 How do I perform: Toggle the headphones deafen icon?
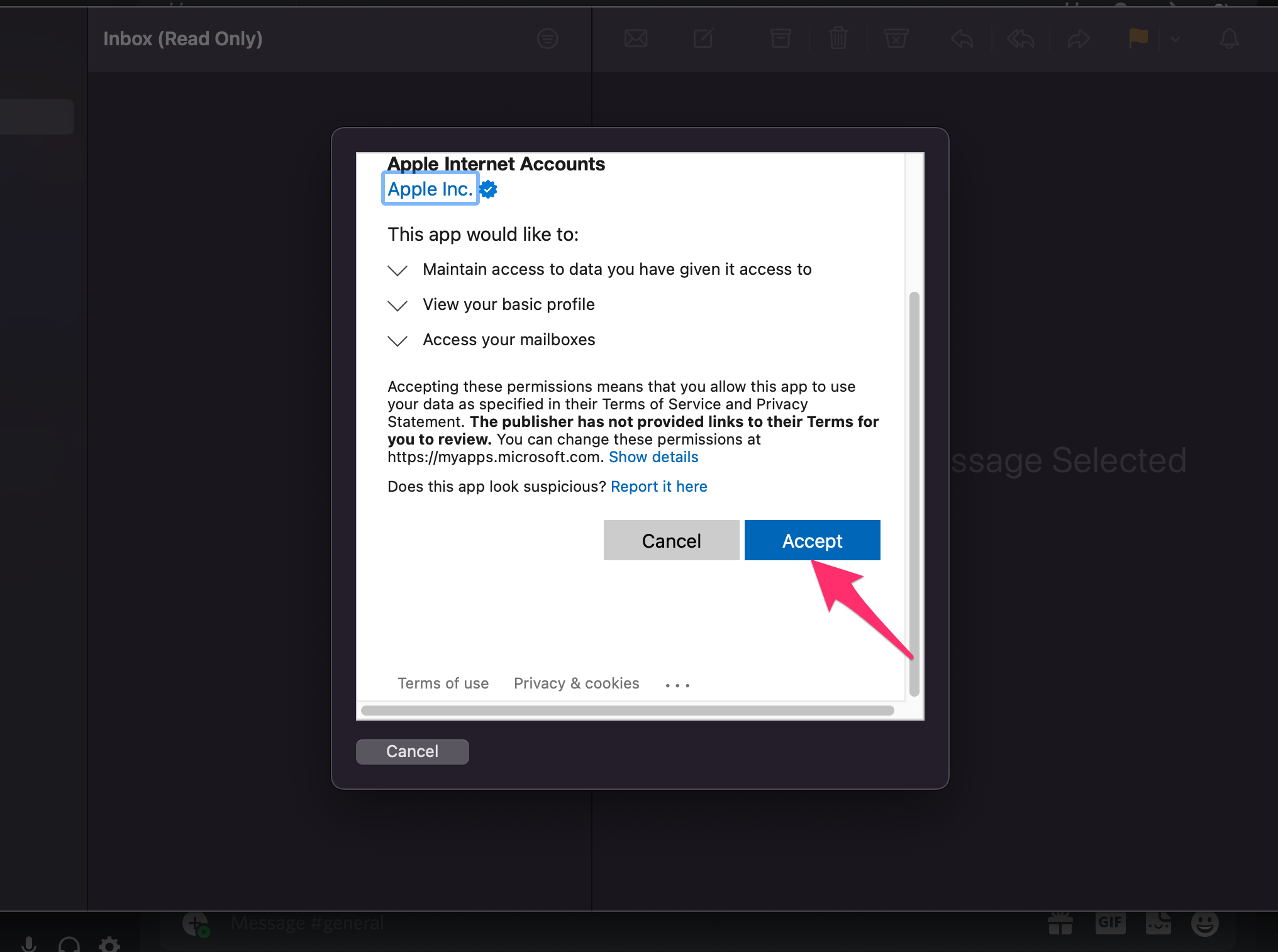pyautogui.click(x=69, y=944)
